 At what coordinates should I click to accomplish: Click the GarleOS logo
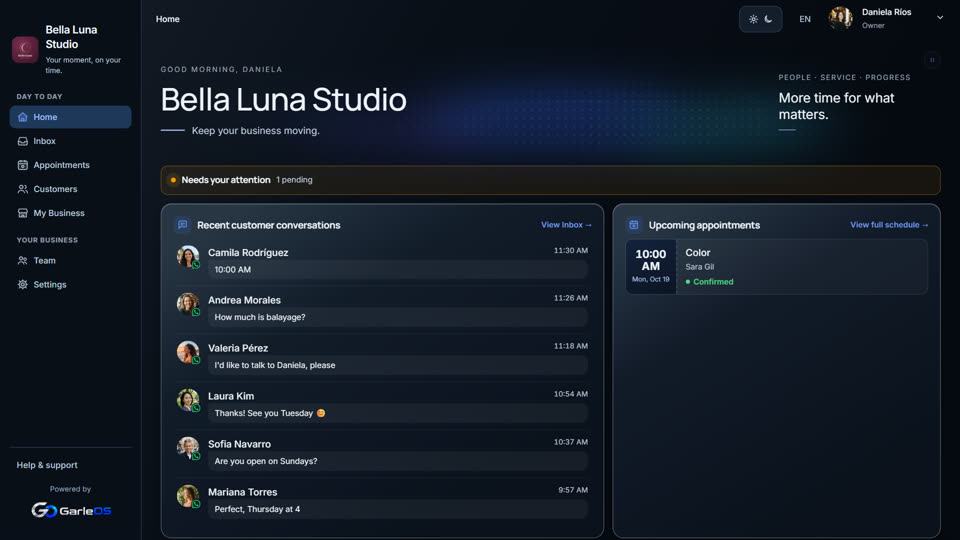(71, 510)
